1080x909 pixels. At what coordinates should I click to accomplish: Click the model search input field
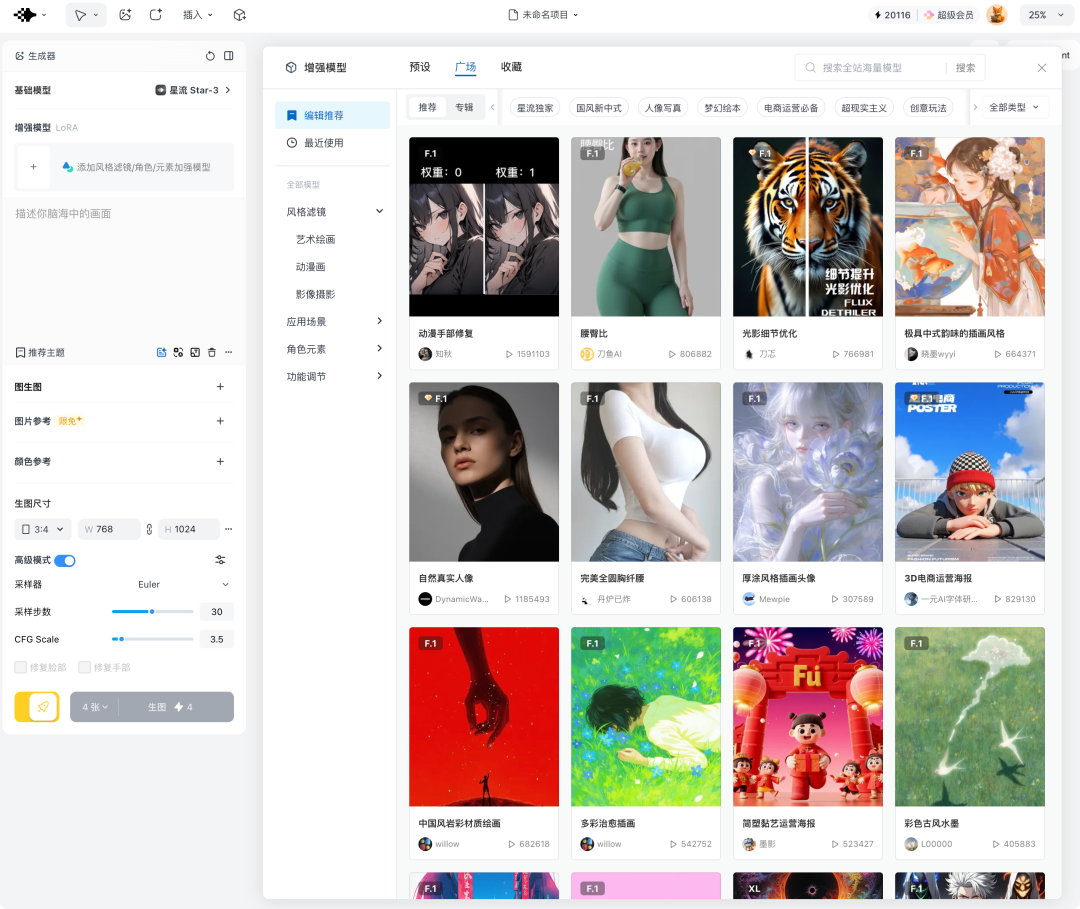871,67
